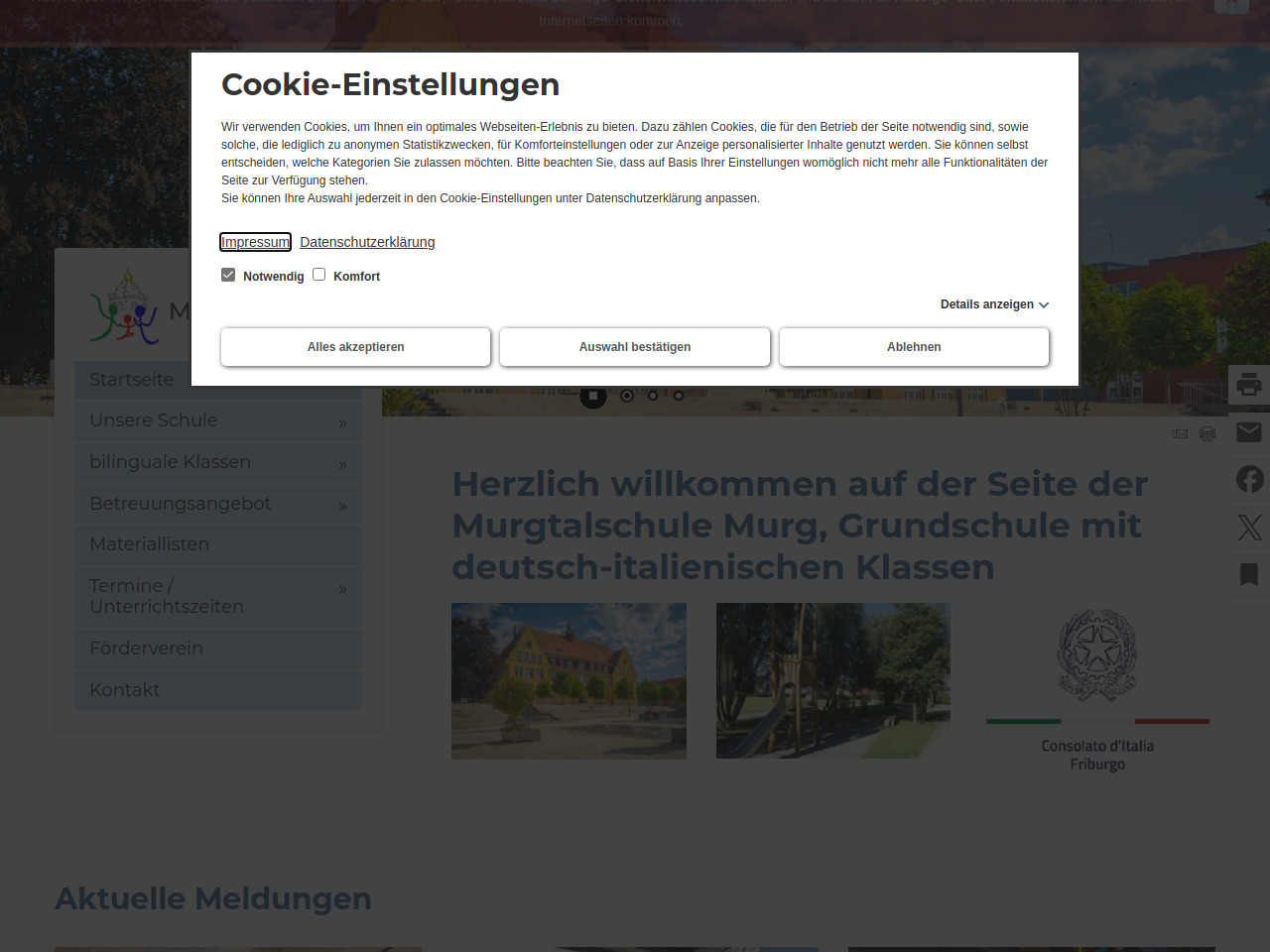The width and height of the screenshot is (1270, 952).
Task: Click small send-mail icon above headline
Action: tap(1180, 433)
